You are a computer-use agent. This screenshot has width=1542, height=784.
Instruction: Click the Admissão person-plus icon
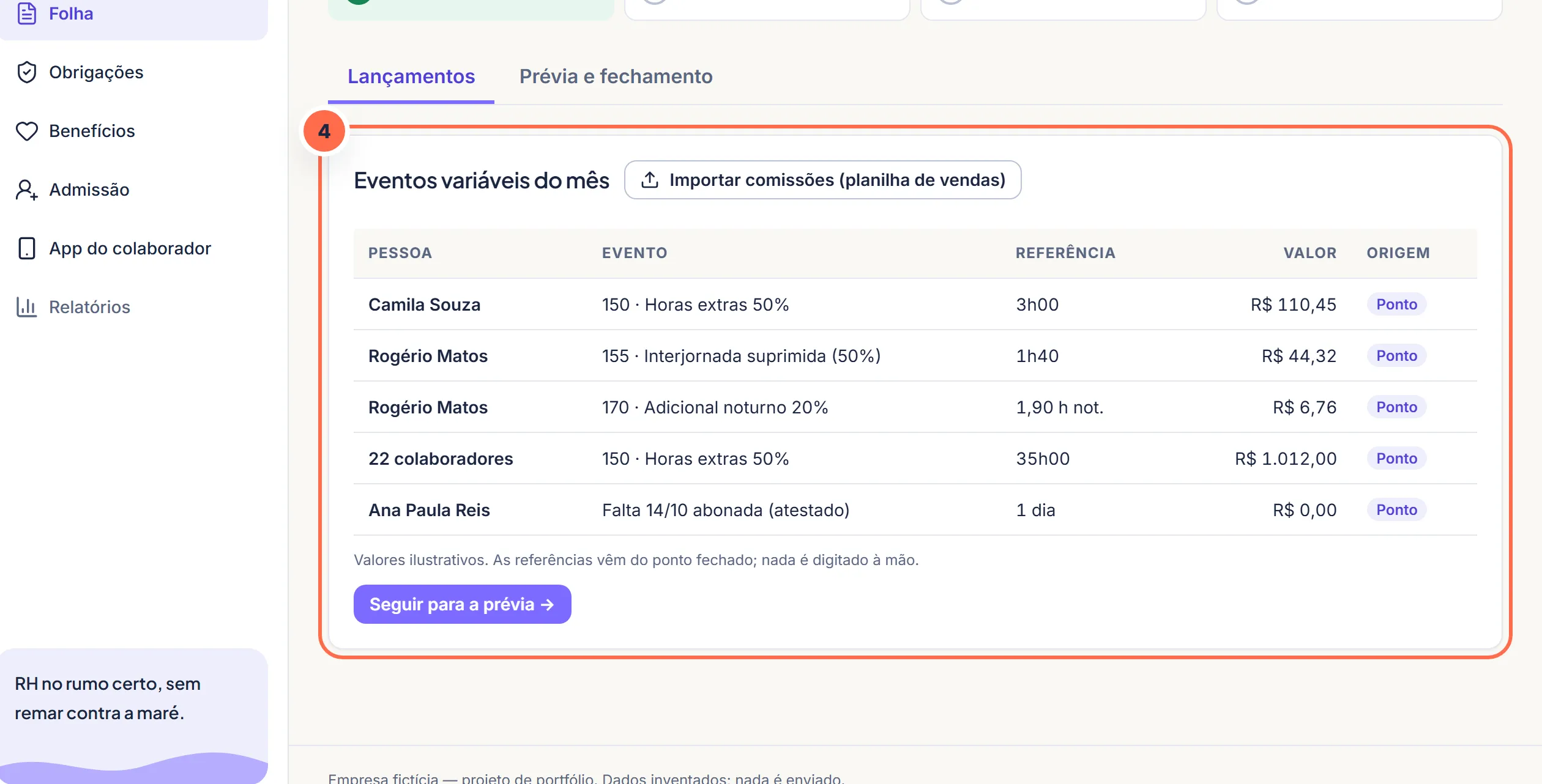26,190
